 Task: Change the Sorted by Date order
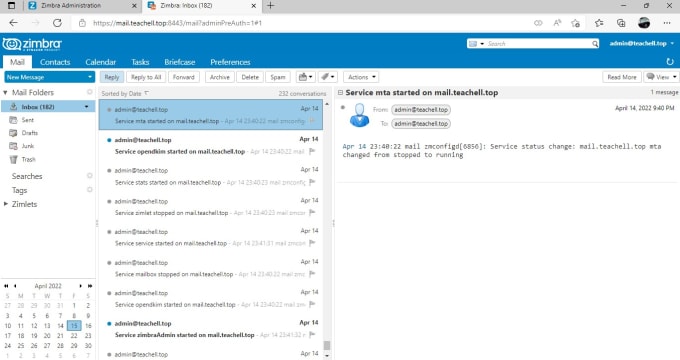pyautogui.click(x=125, y=93)
